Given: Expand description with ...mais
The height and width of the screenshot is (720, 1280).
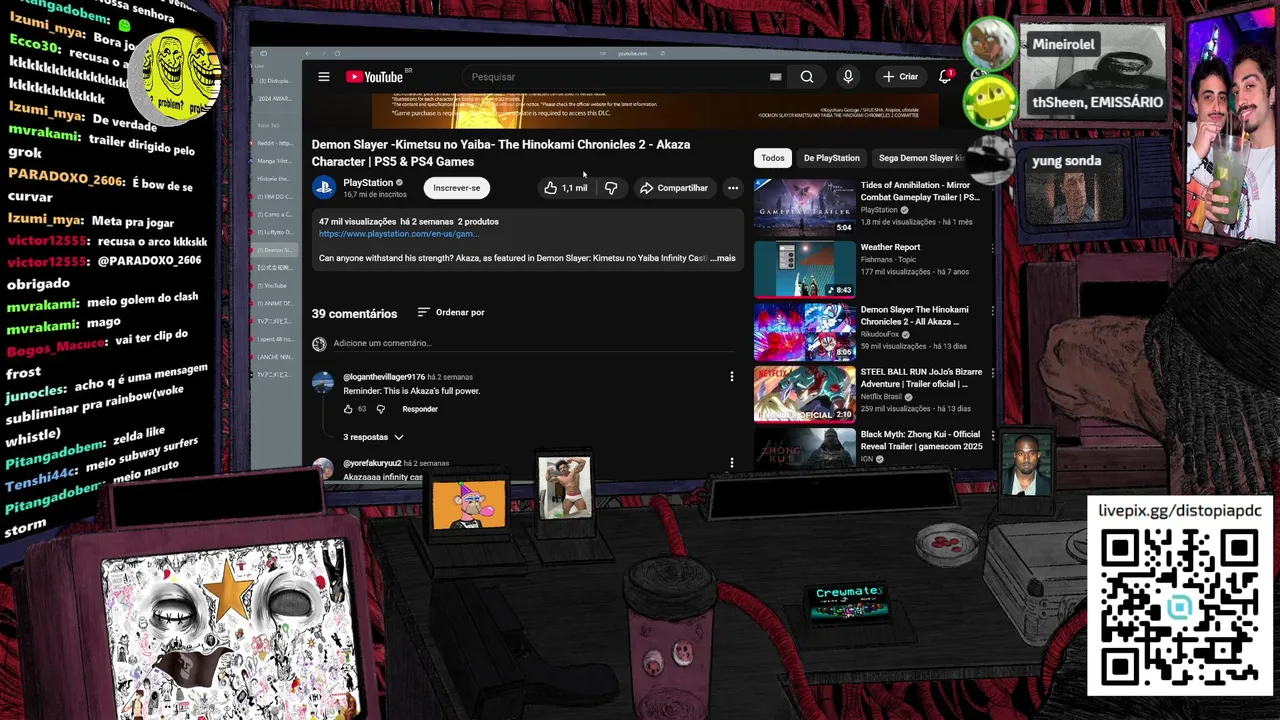Looking at the screenshot, I should point(723,258).
